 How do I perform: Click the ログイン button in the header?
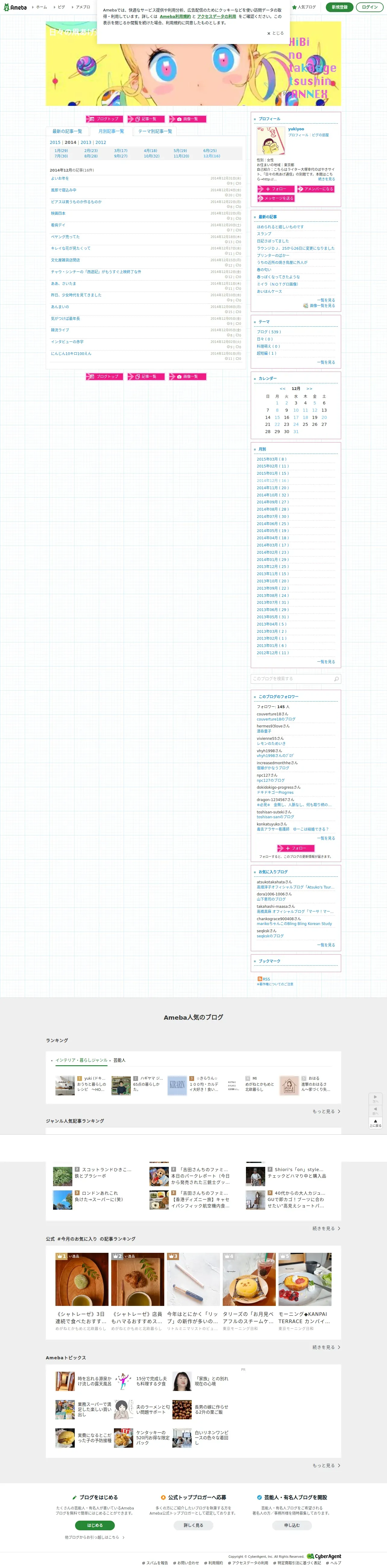coord(370,7)
